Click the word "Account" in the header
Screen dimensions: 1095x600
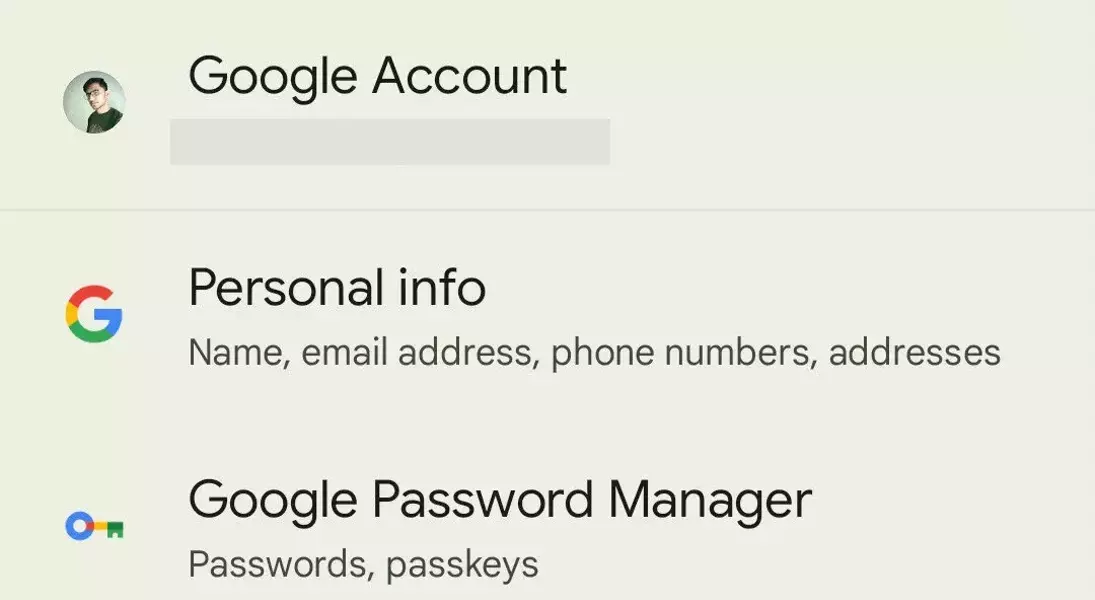pos(469,75)
